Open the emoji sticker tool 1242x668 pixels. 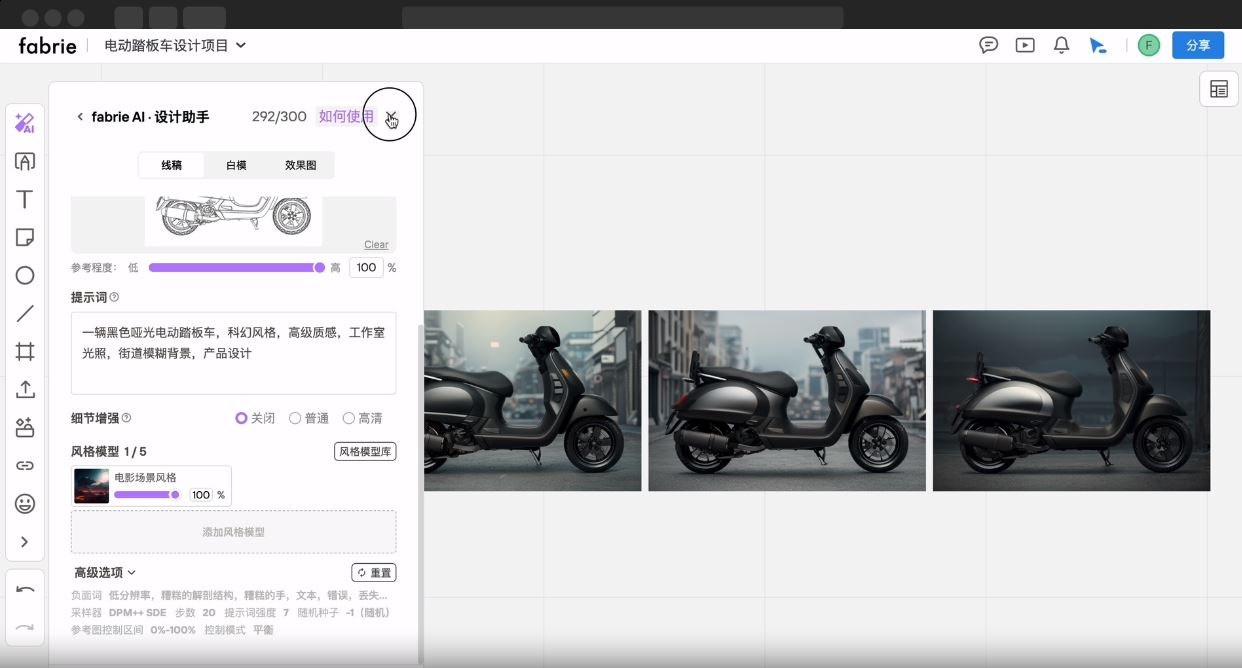(25, 503)
